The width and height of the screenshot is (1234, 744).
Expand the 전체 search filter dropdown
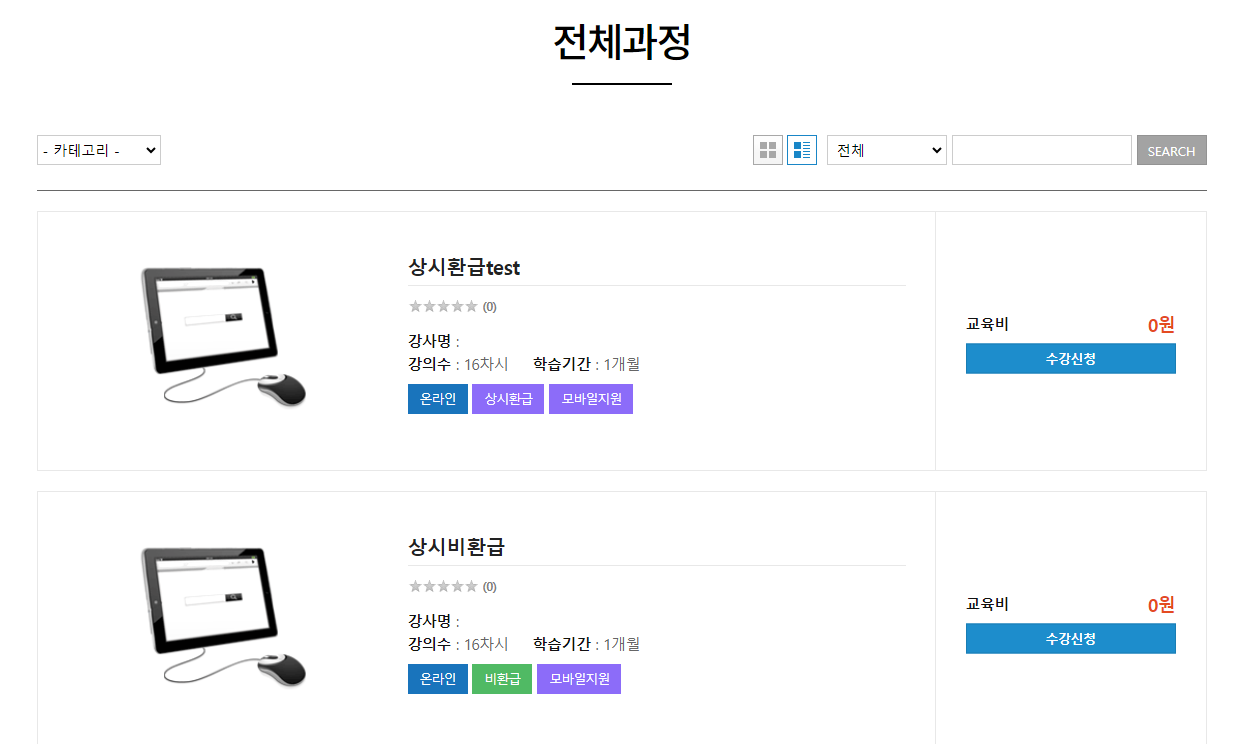[886, 150]
